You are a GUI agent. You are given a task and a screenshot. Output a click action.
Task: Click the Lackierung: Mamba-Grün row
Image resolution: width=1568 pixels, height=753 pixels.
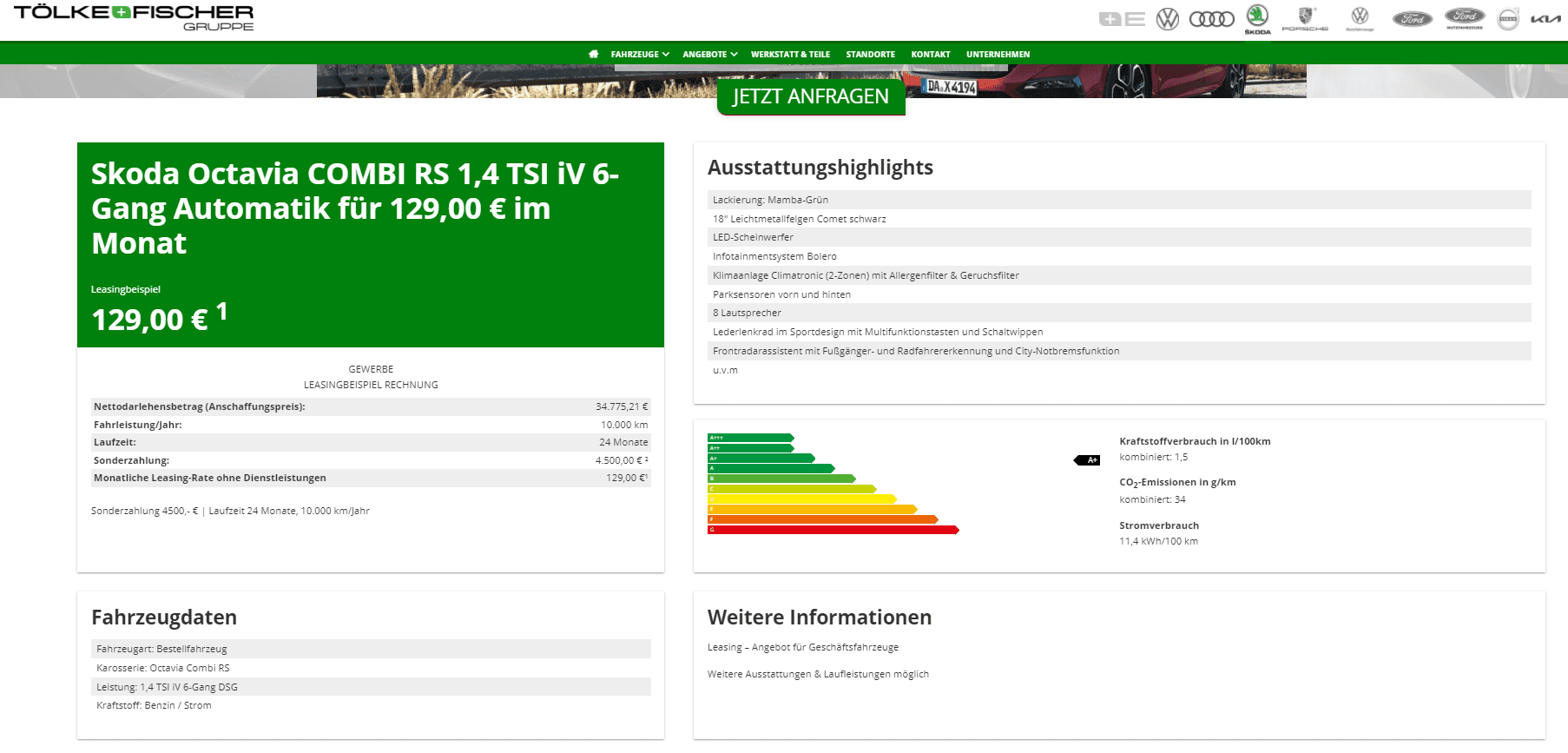coord(1119,200)
